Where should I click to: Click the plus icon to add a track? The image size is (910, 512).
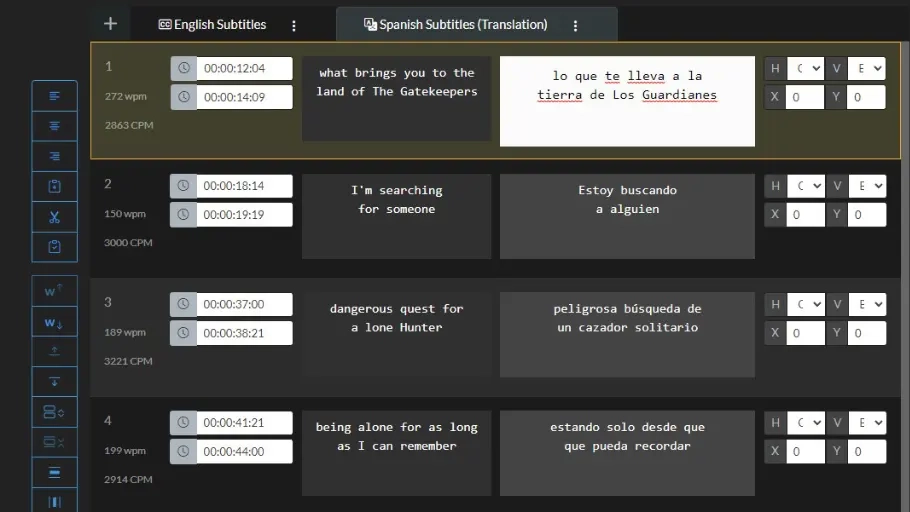coord(110,24)
